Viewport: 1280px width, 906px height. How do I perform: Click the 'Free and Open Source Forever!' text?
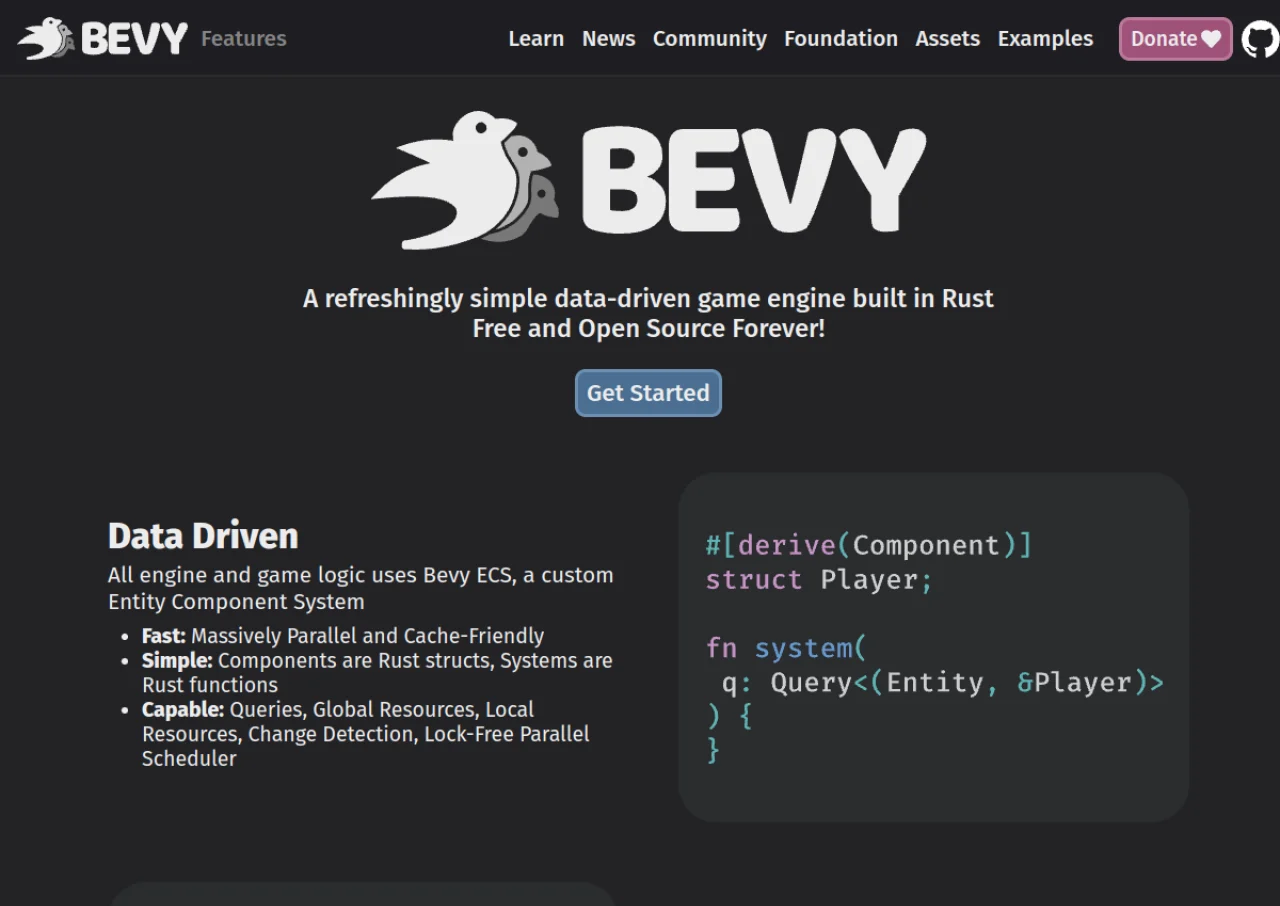(648, 329)
